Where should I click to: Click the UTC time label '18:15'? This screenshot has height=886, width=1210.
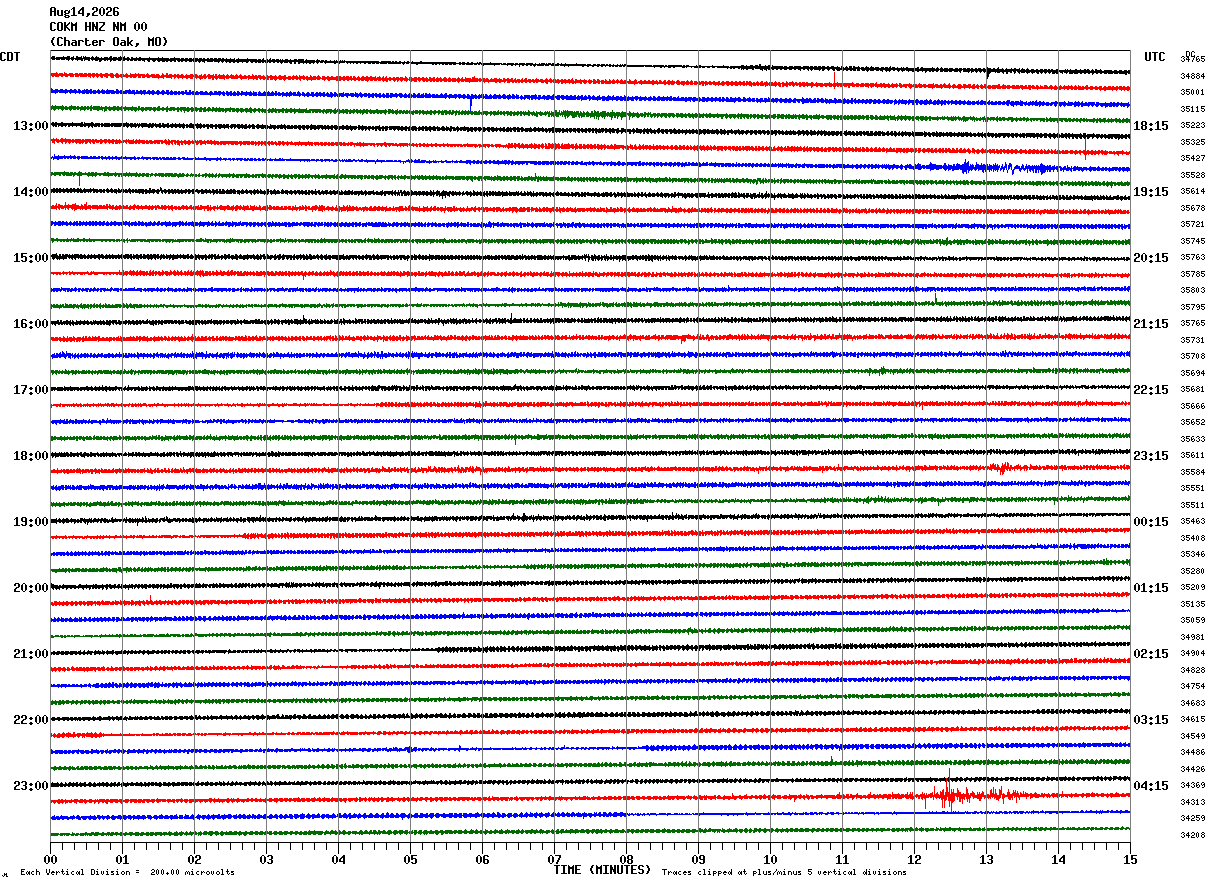pos(1151,126)
